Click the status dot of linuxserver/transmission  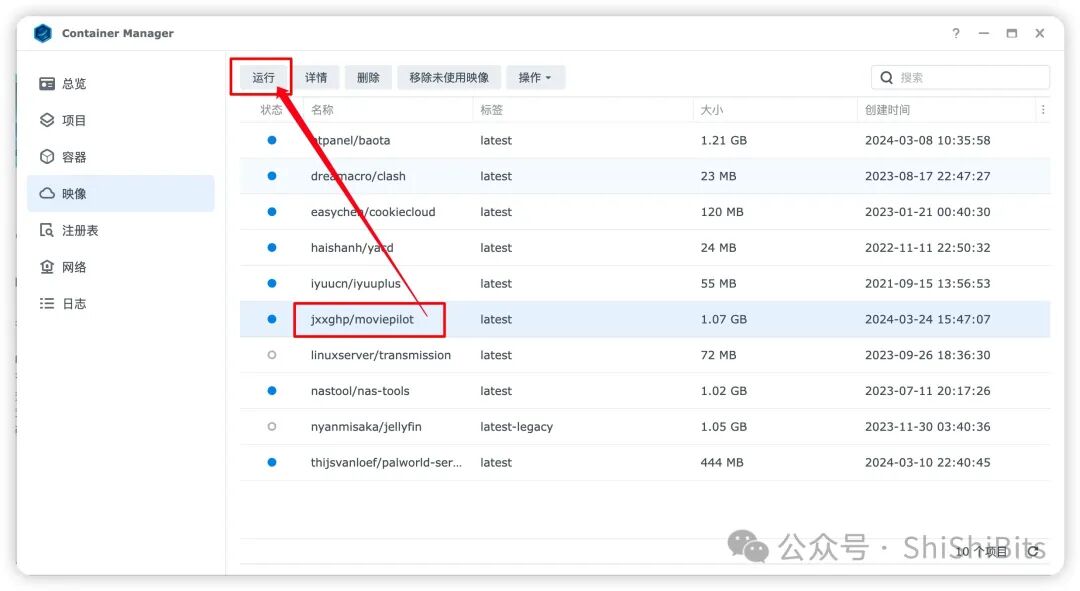(x=271, y=355)
